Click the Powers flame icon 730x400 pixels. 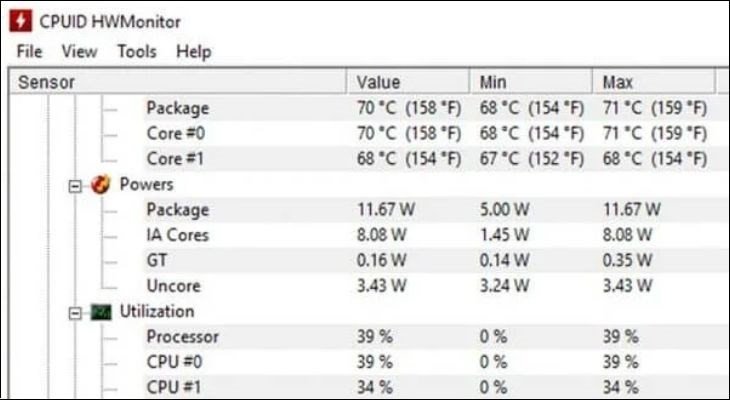click(x=100, y=185)
